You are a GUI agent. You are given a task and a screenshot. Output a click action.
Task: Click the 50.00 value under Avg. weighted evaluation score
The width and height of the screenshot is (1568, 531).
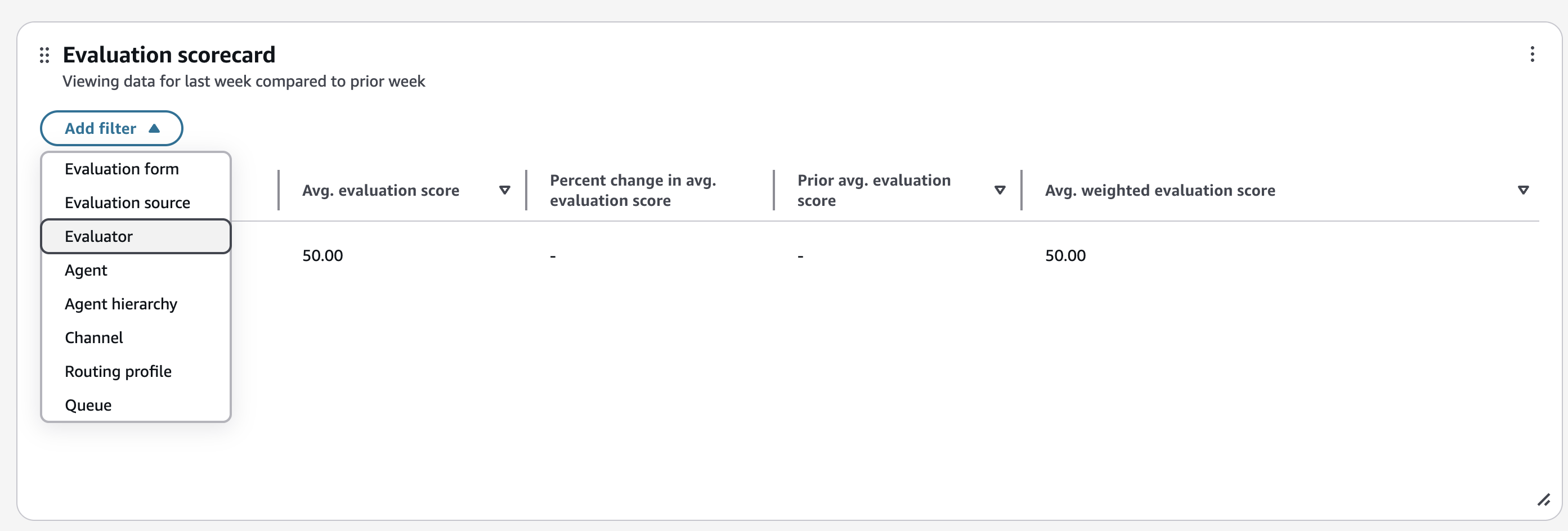click(1065, 255)
